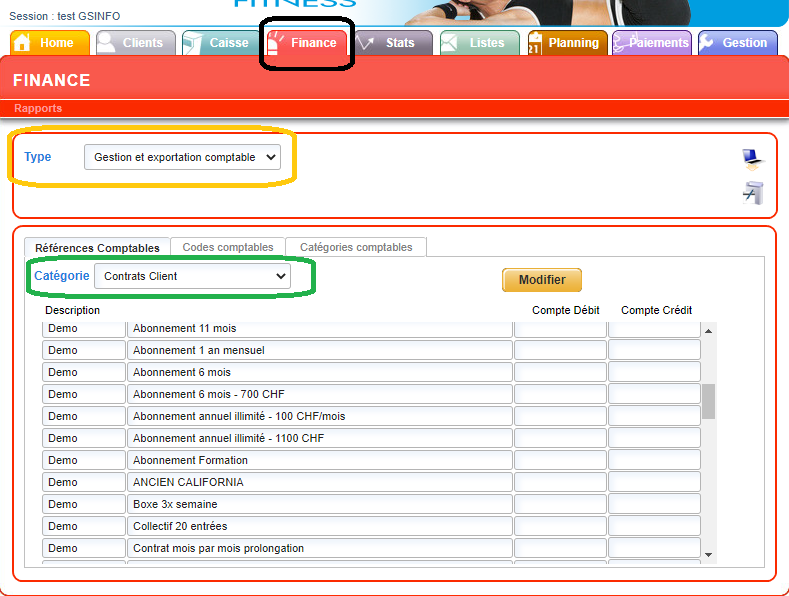789x596 pixels.
Task: Switch to the Codes comptables tab
Action: [228, 247]
